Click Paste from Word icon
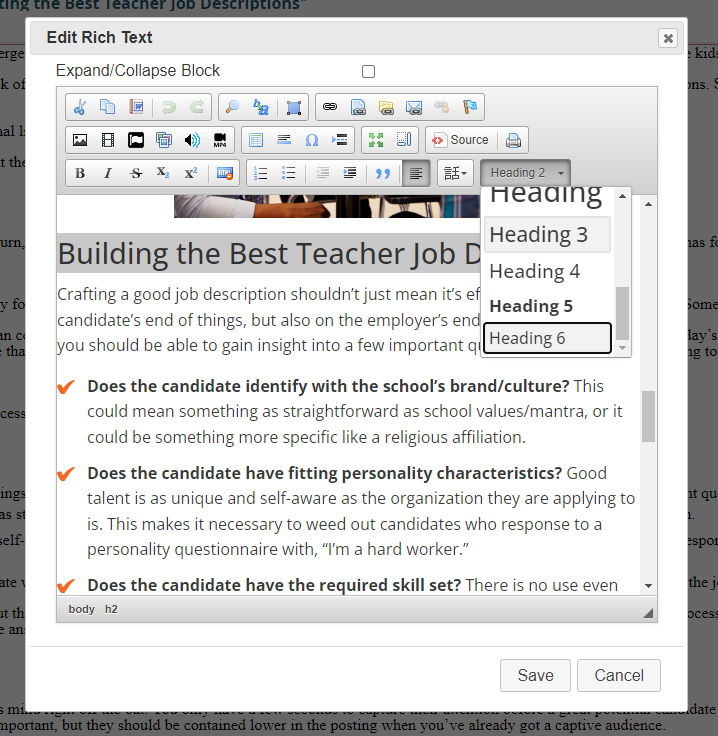 (x=136, y=107)
